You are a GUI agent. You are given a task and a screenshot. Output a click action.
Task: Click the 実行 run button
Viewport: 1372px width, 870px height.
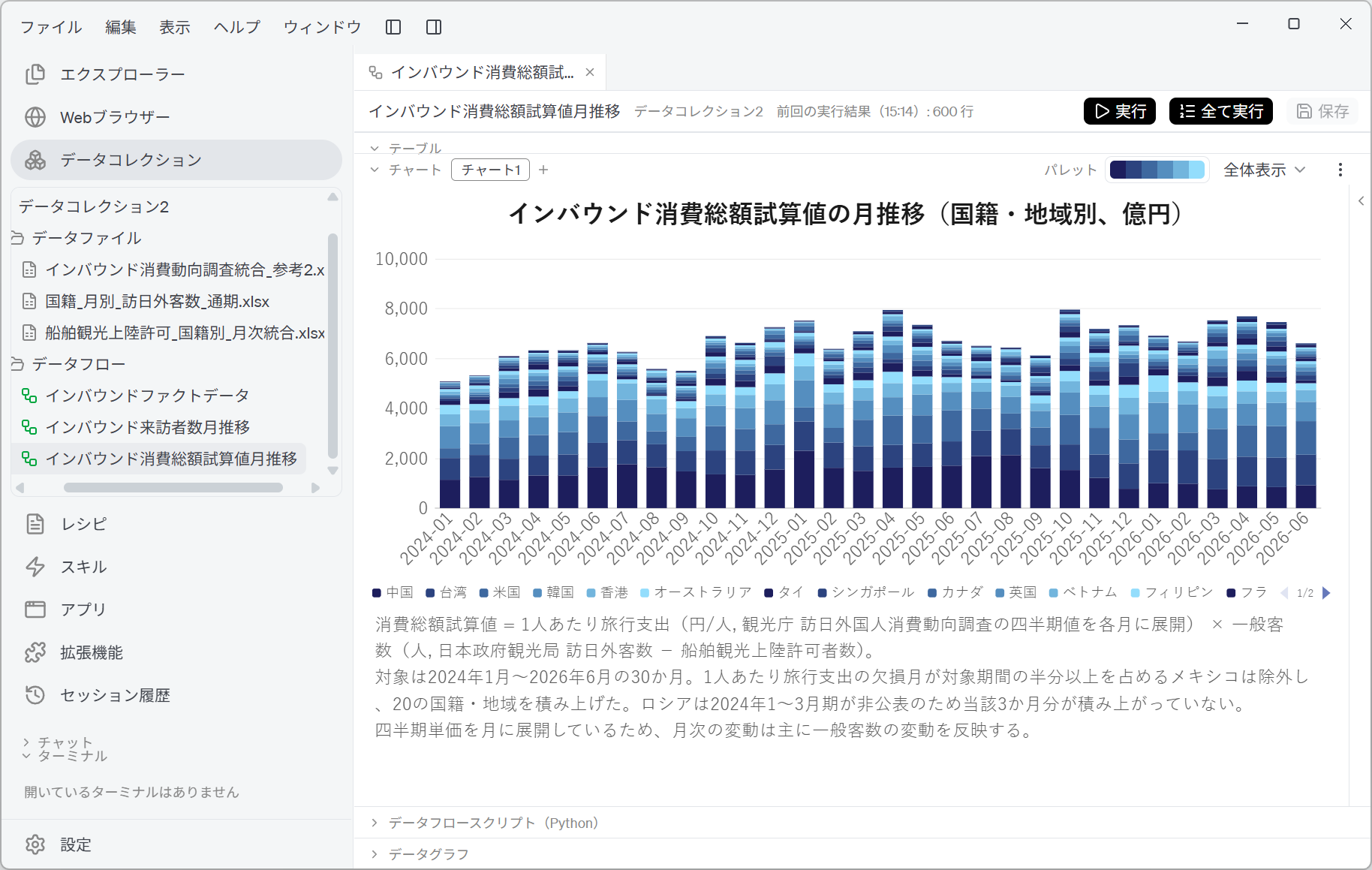click(1120, 111)
